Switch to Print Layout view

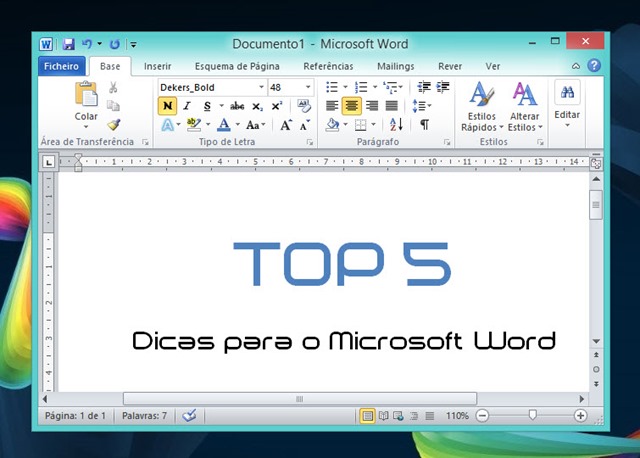pos(367,416)
